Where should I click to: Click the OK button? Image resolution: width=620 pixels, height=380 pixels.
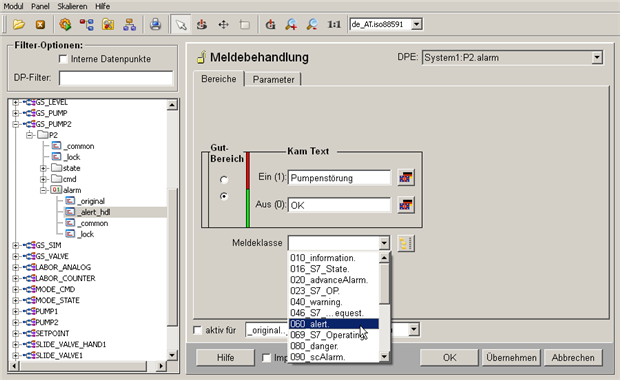coord(450,357)
